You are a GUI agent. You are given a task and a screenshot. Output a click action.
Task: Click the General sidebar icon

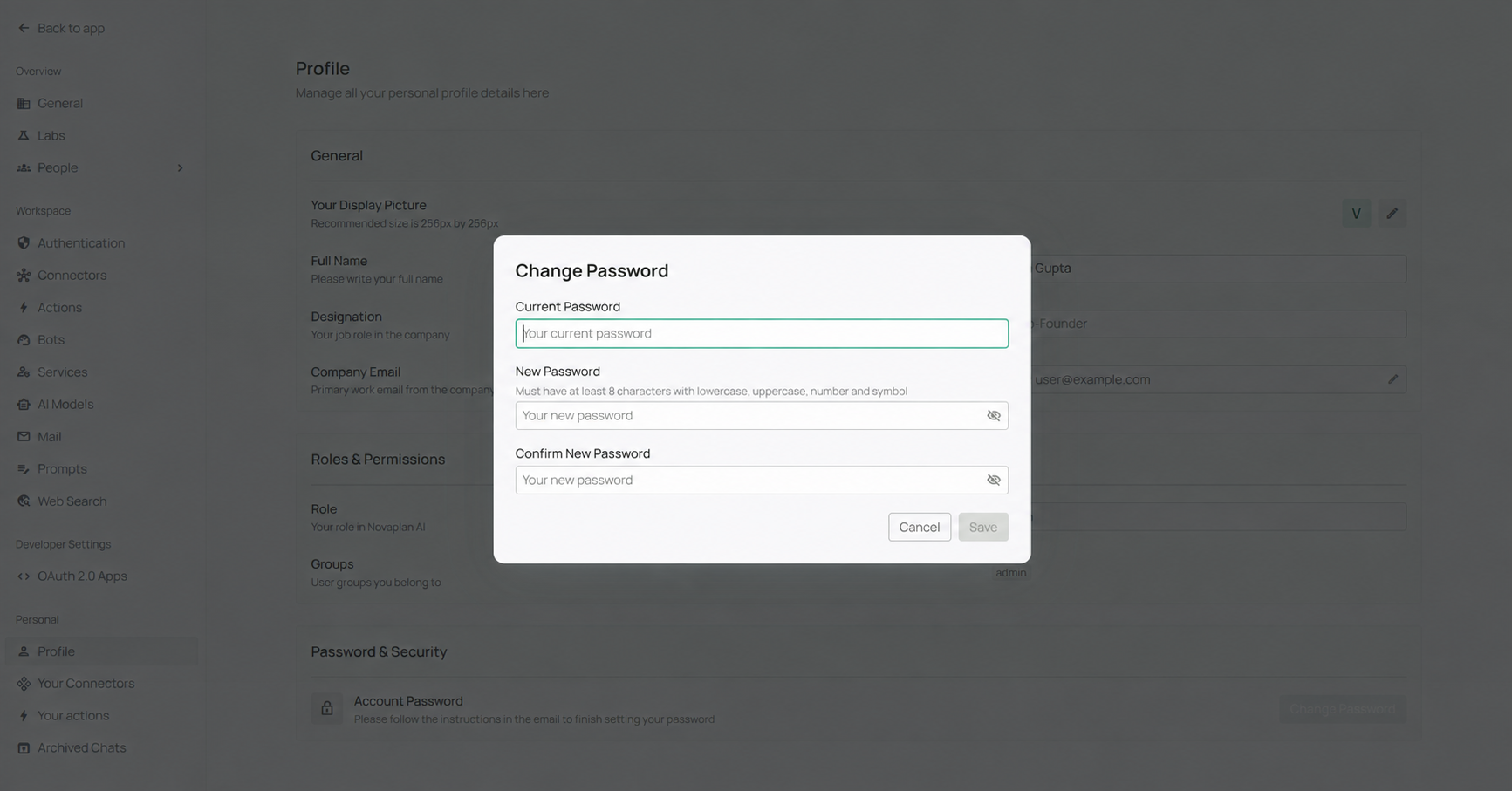[24, 103]
